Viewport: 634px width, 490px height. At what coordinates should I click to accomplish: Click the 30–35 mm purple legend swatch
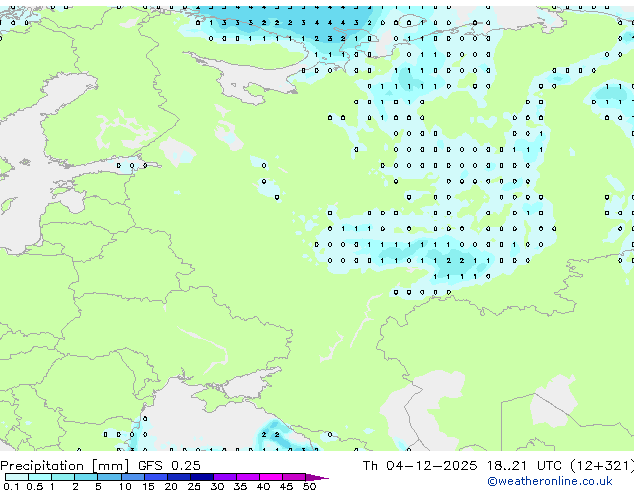click(225, 477)
